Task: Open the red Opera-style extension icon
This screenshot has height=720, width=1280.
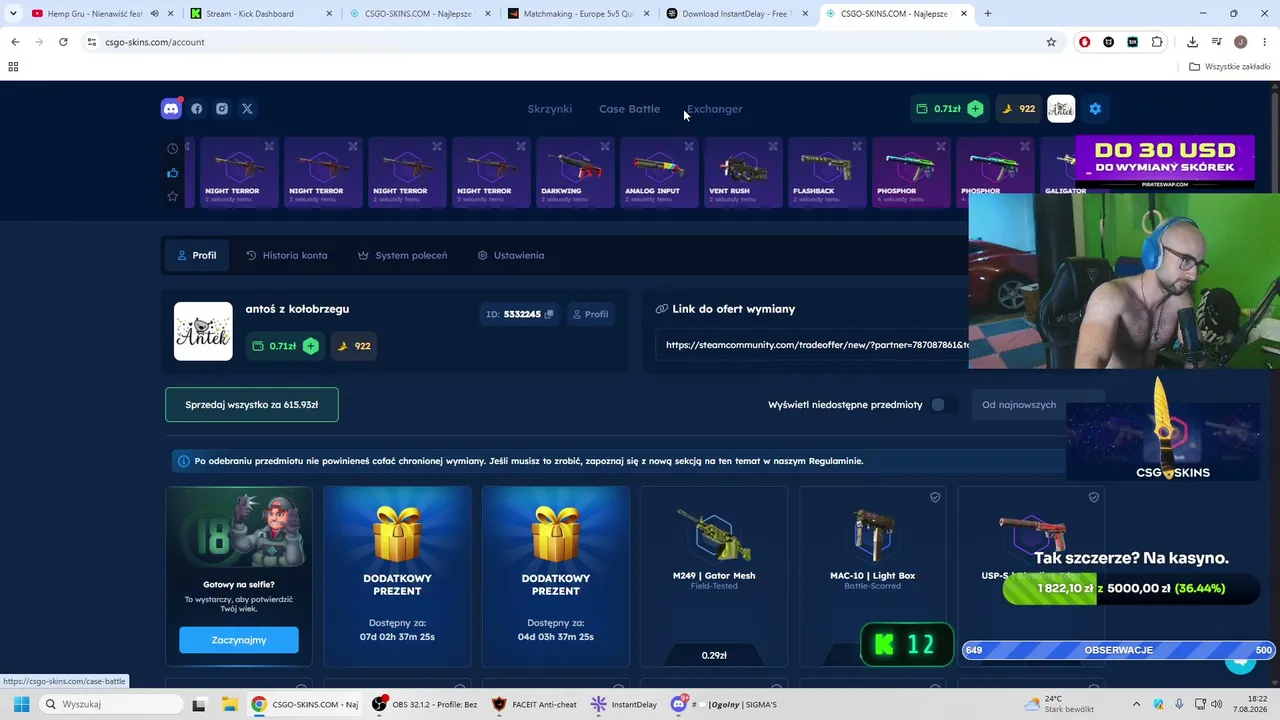Action: (1084, 42)
